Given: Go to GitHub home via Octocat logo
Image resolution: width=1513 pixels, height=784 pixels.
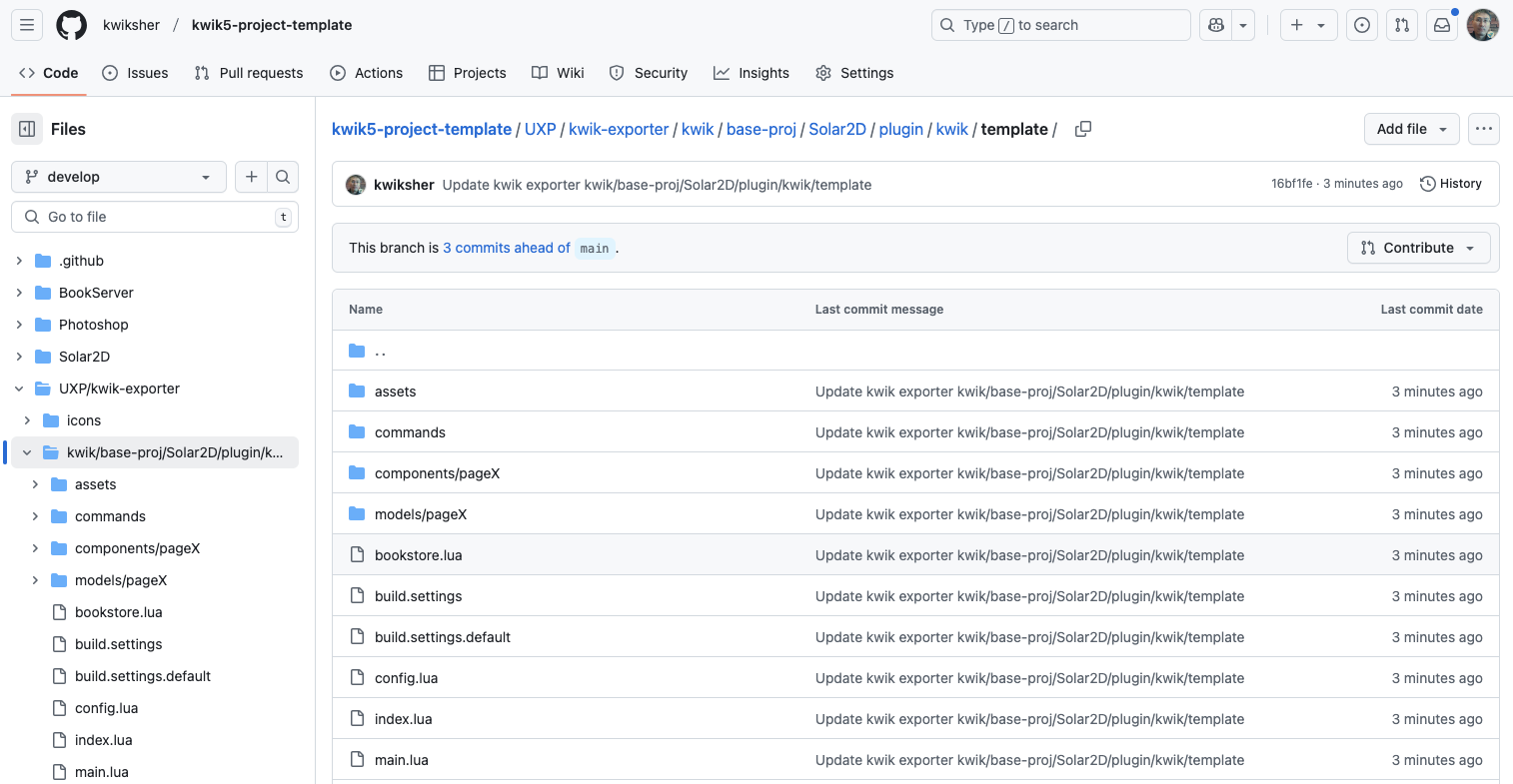Looking at the screenshot, I should [72, 25].
